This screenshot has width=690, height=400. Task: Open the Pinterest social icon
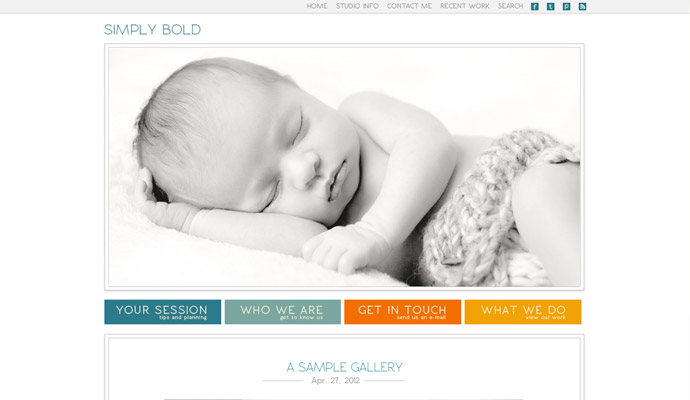click(x=566, y=6)
